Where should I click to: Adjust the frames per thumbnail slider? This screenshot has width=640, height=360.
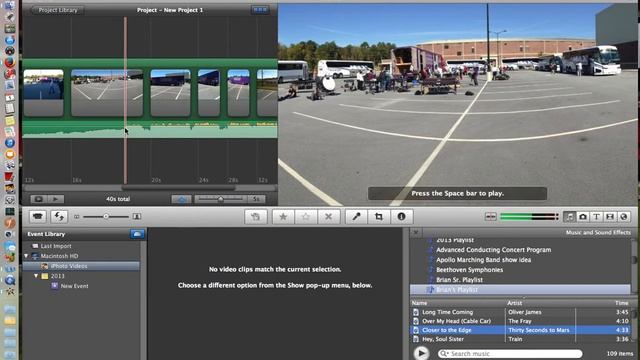221,199
